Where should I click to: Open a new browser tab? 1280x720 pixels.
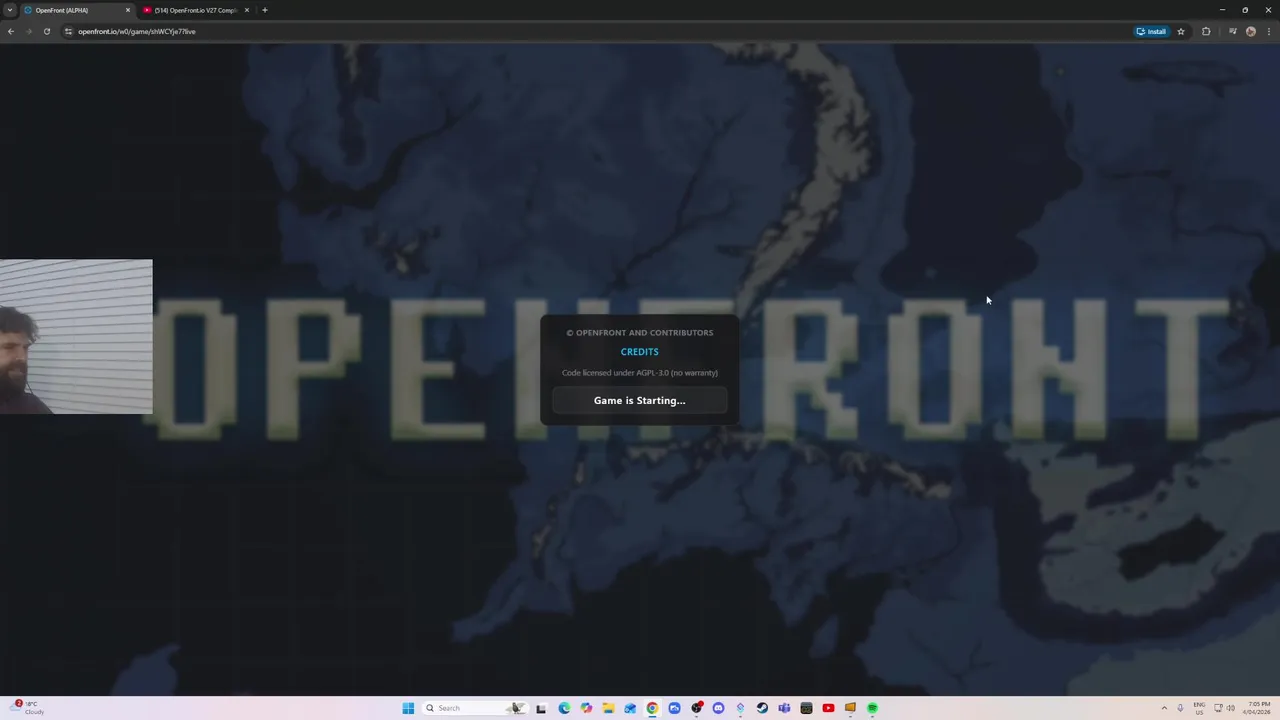tap(265, 10)
